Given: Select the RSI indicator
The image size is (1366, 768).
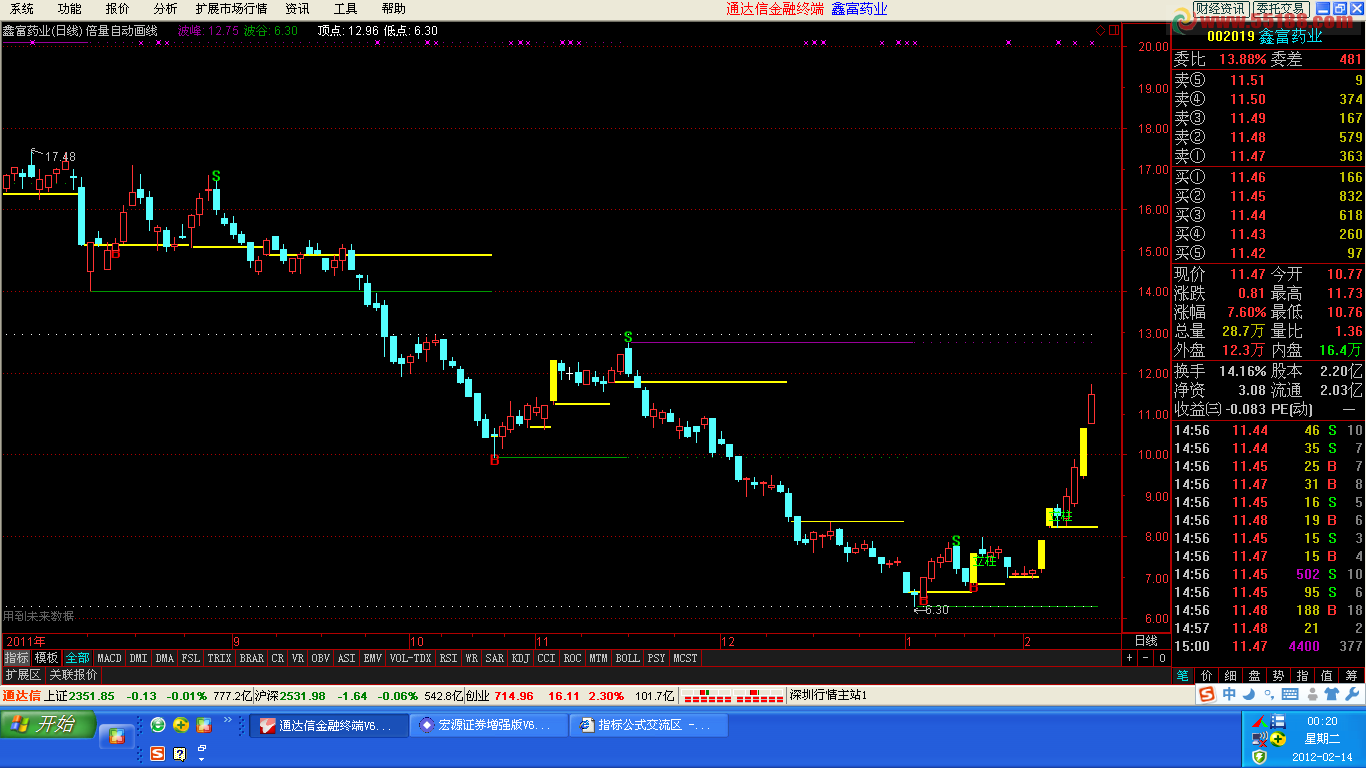Looking at the screenshot, I should click(448, 658).
